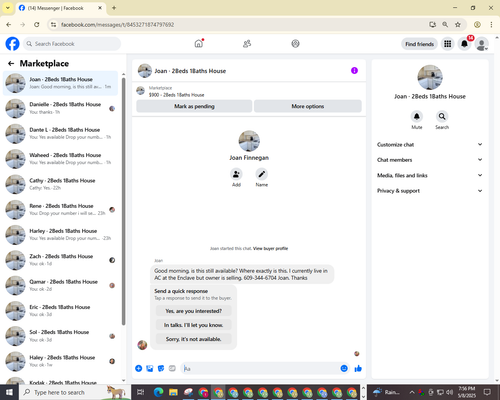The width and height of the screenshot is (500, 400).
Task: Send quick response In talks, I'll let you know
Action: click(194, 325)
